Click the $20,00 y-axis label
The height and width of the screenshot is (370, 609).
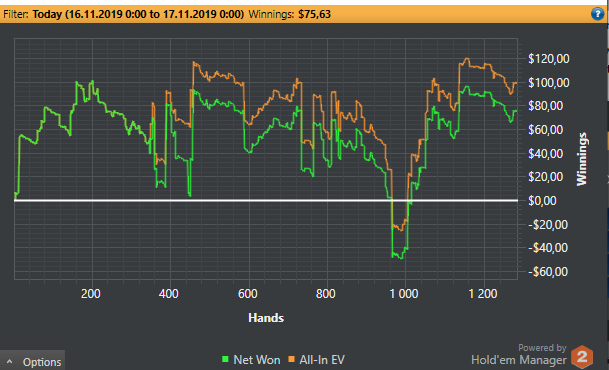pyautogui.click(x=545, y=177)
